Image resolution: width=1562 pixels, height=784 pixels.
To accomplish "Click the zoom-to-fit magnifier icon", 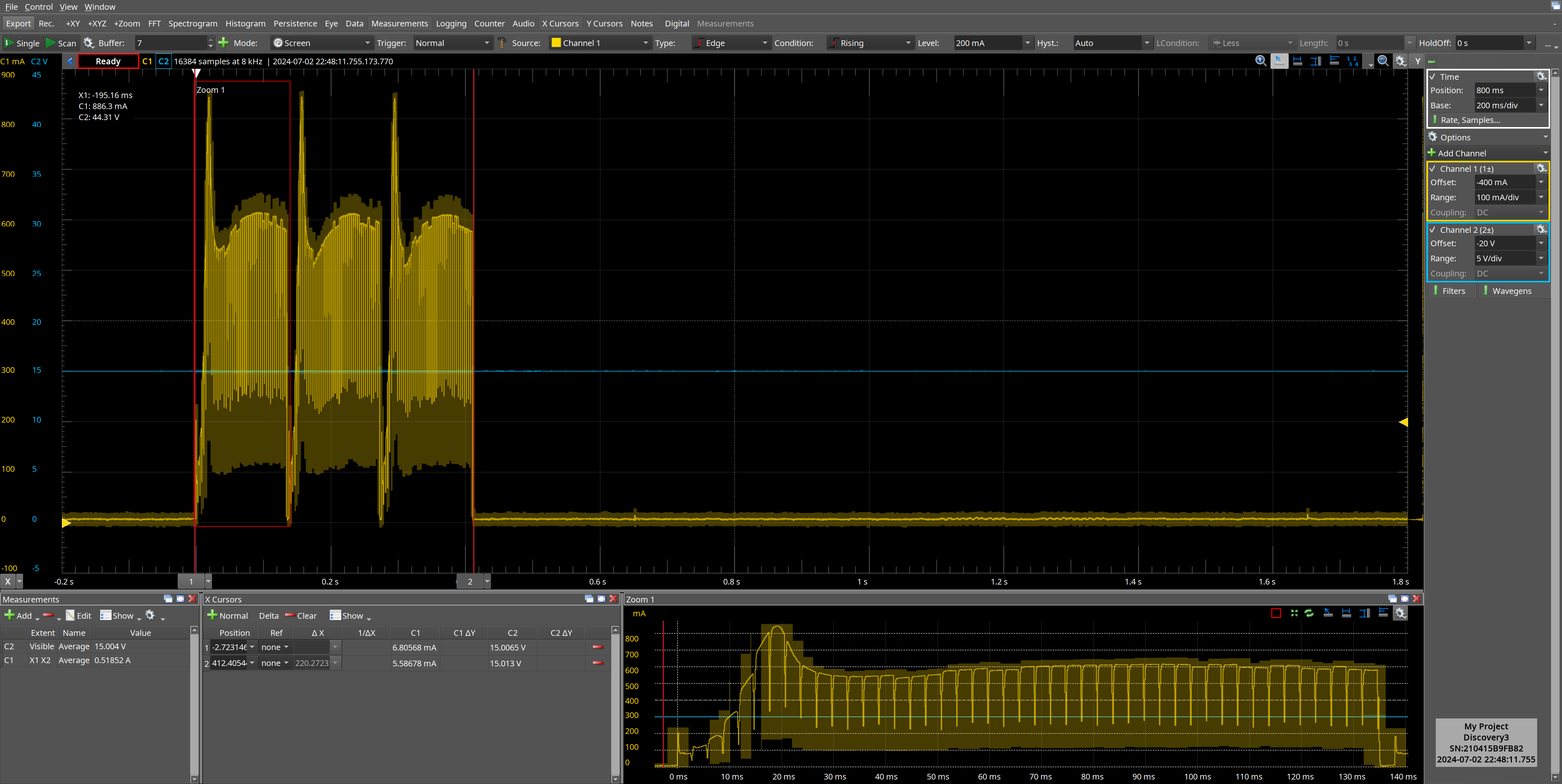I will 1382,61.
